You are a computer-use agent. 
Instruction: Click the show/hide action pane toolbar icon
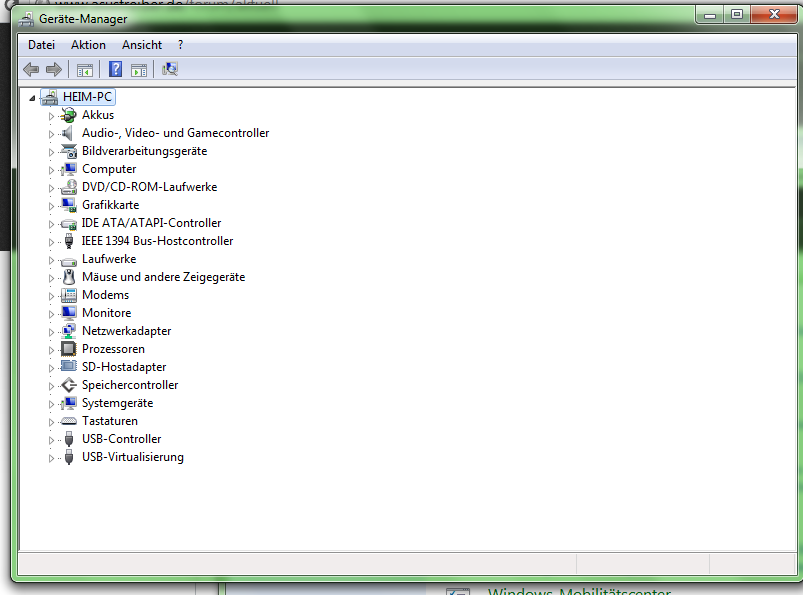coord(139,70)
